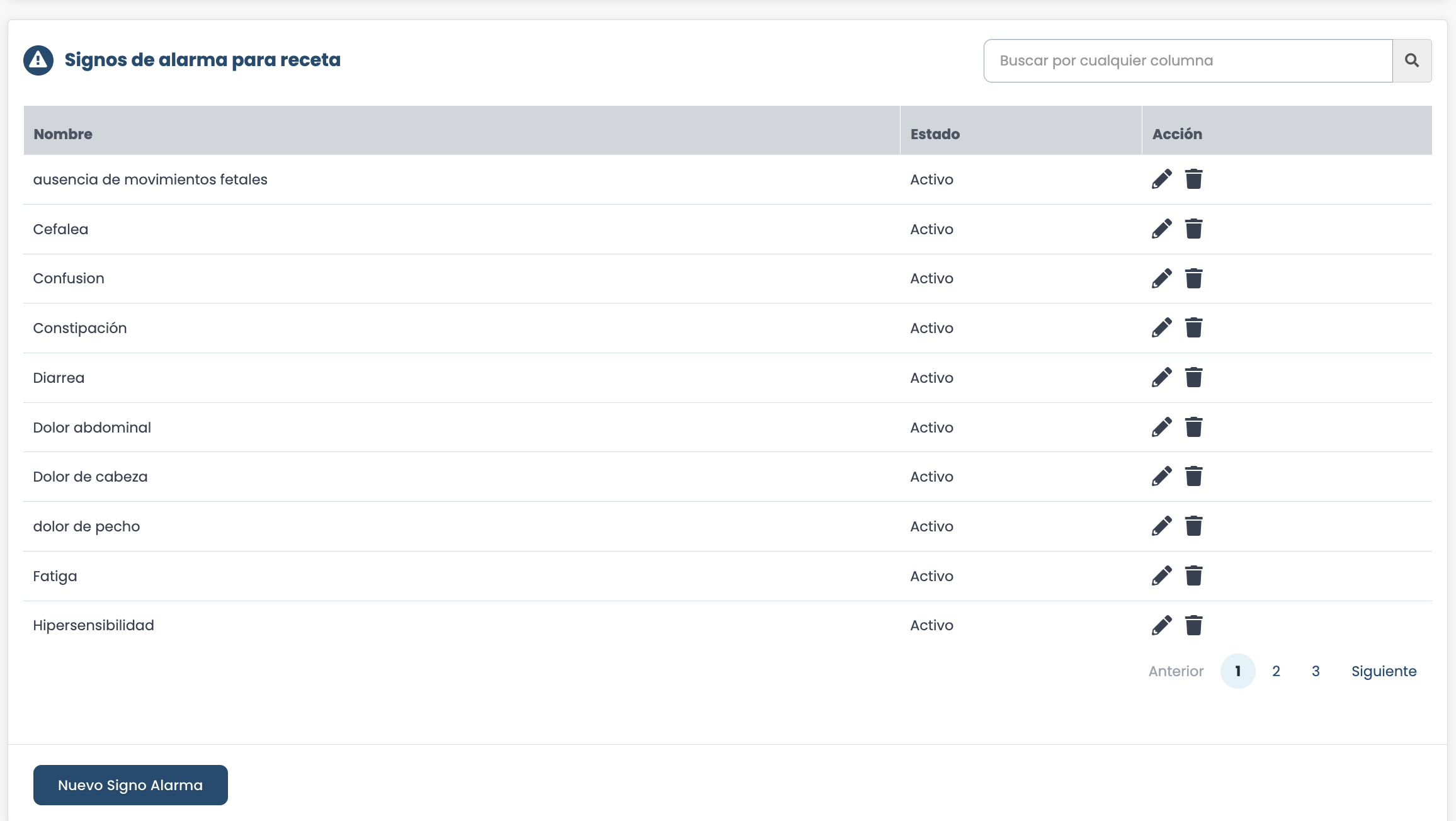The height and width of the screenshot is (821, 1456).
Task: Click the 'Signos de alarma para receta' title
Action: pyautogui.click(x=202, y=60)
